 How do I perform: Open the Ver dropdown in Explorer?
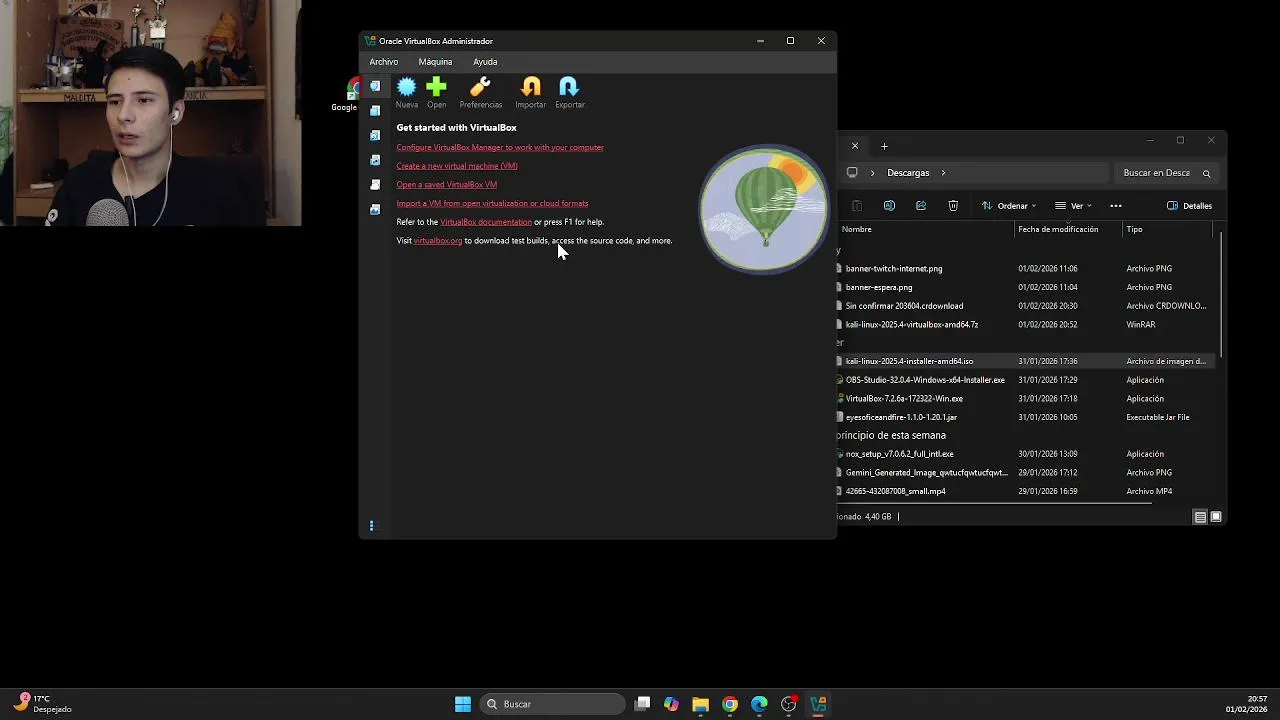click(1073, 206)
